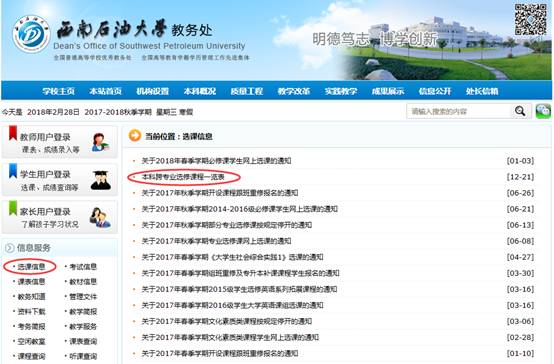Click the university logo emblem
Image resolution: width=554 pixels, height=364 pixels.
point(31,34)
